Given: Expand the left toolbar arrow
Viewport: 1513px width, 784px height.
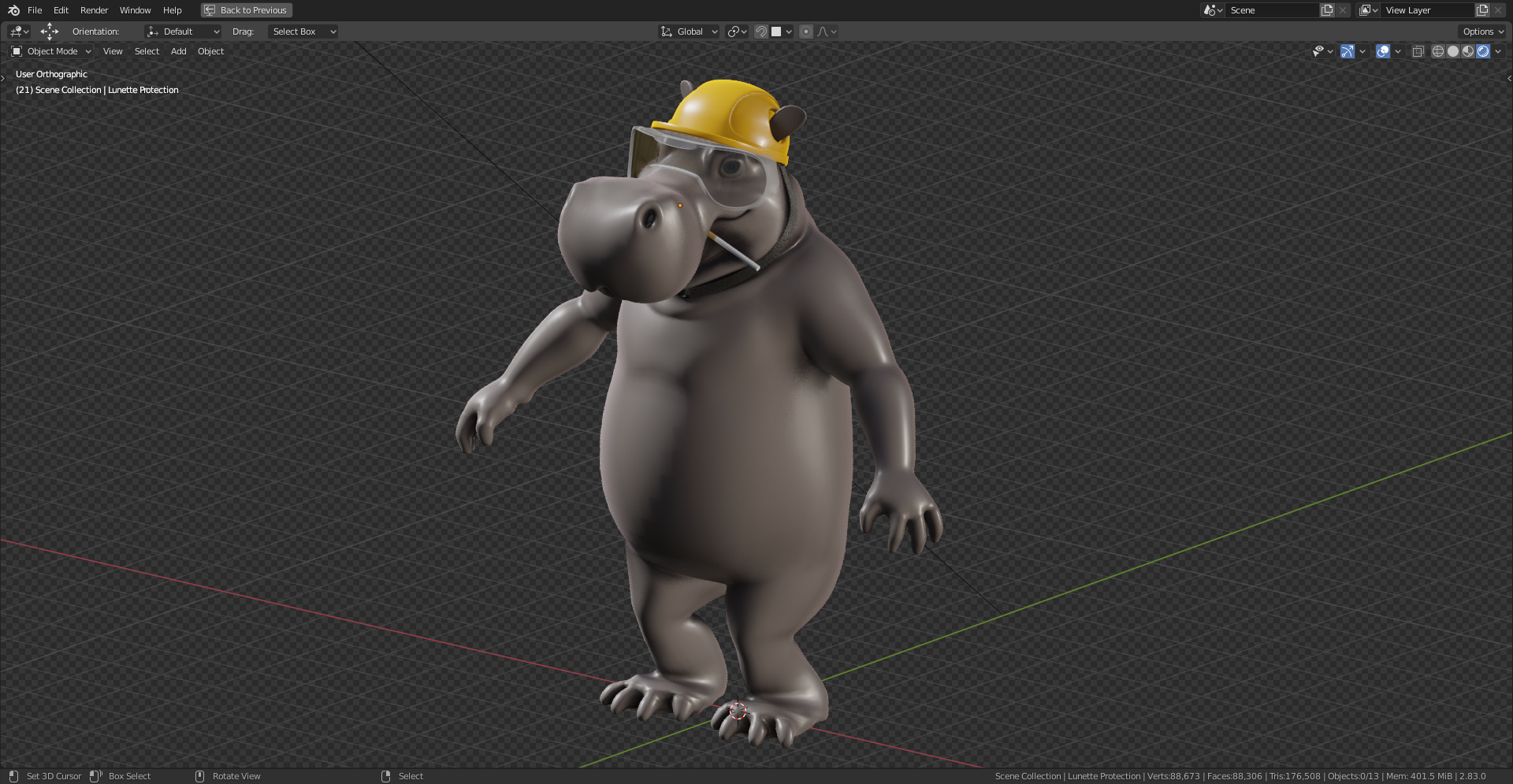Looking at the screenshot, I should click(3, 77).
